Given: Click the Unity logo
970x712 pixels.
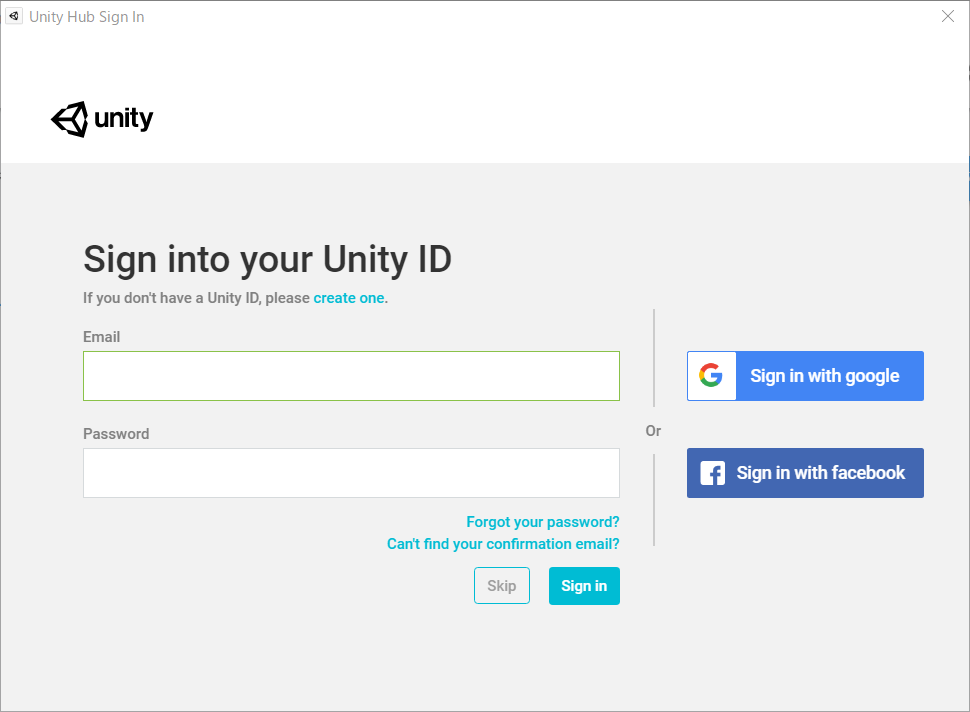Looking at the screenshot, I should 100,118.
